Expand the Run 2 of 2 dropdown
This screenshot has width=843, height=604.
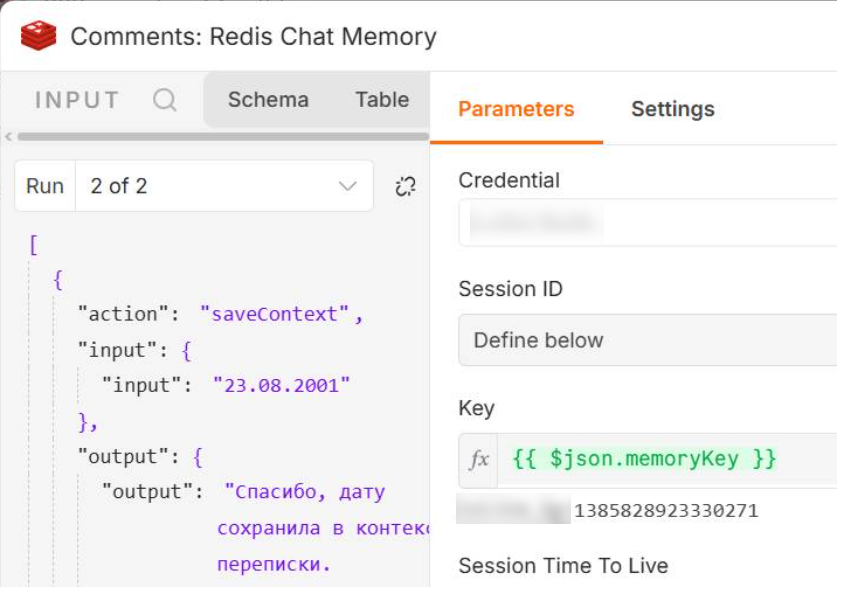pyautogui.click(x=224, y=186)
